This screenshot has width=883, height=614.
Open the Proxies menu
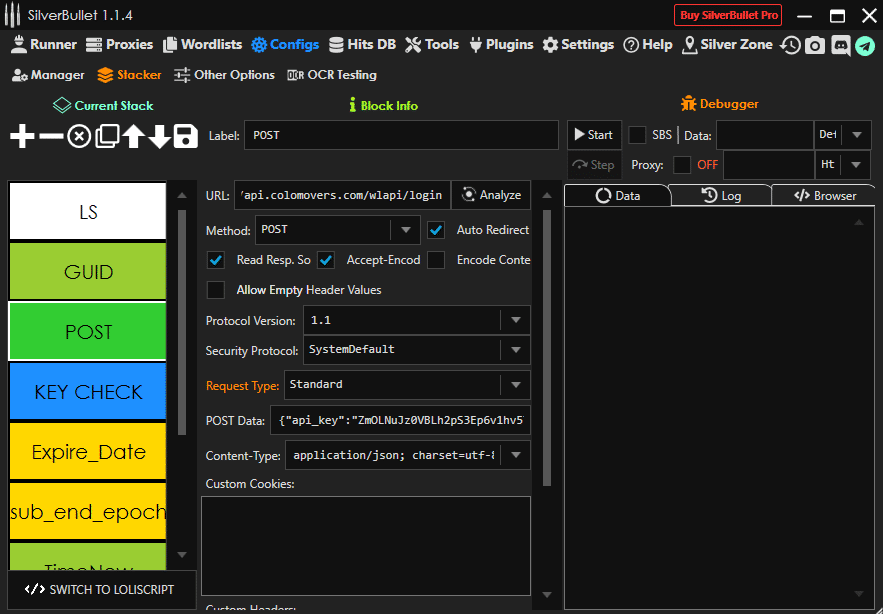pos(119,45)
